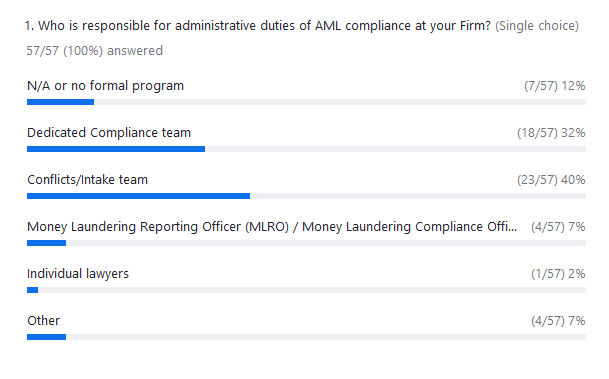Choose the 'Conflicts/Intake team' answer label
Image resolution: width=609 pixels, height=379 pixels.
87,179
